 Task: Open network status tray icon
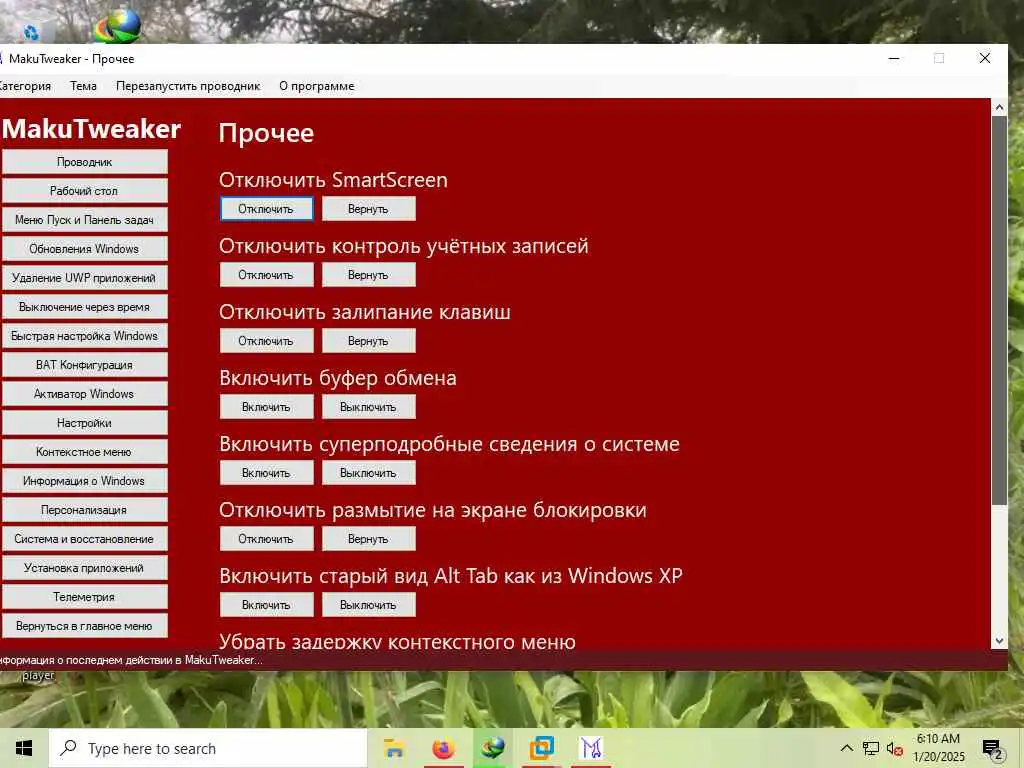pos(871,748)
